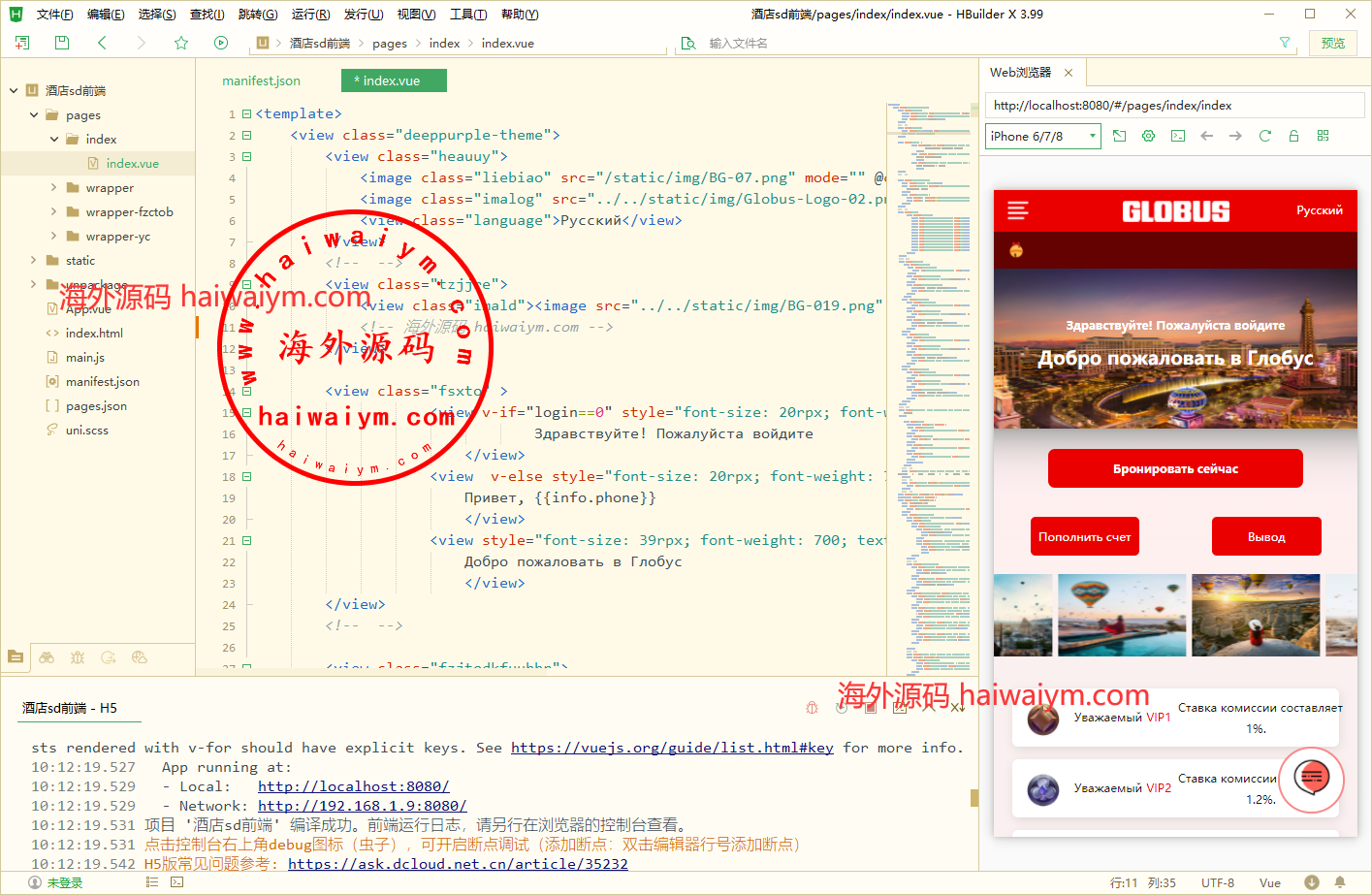Click the browser URL address field
The height and width of the screenshot is (895, 1372).
[x=1173, y=106]
